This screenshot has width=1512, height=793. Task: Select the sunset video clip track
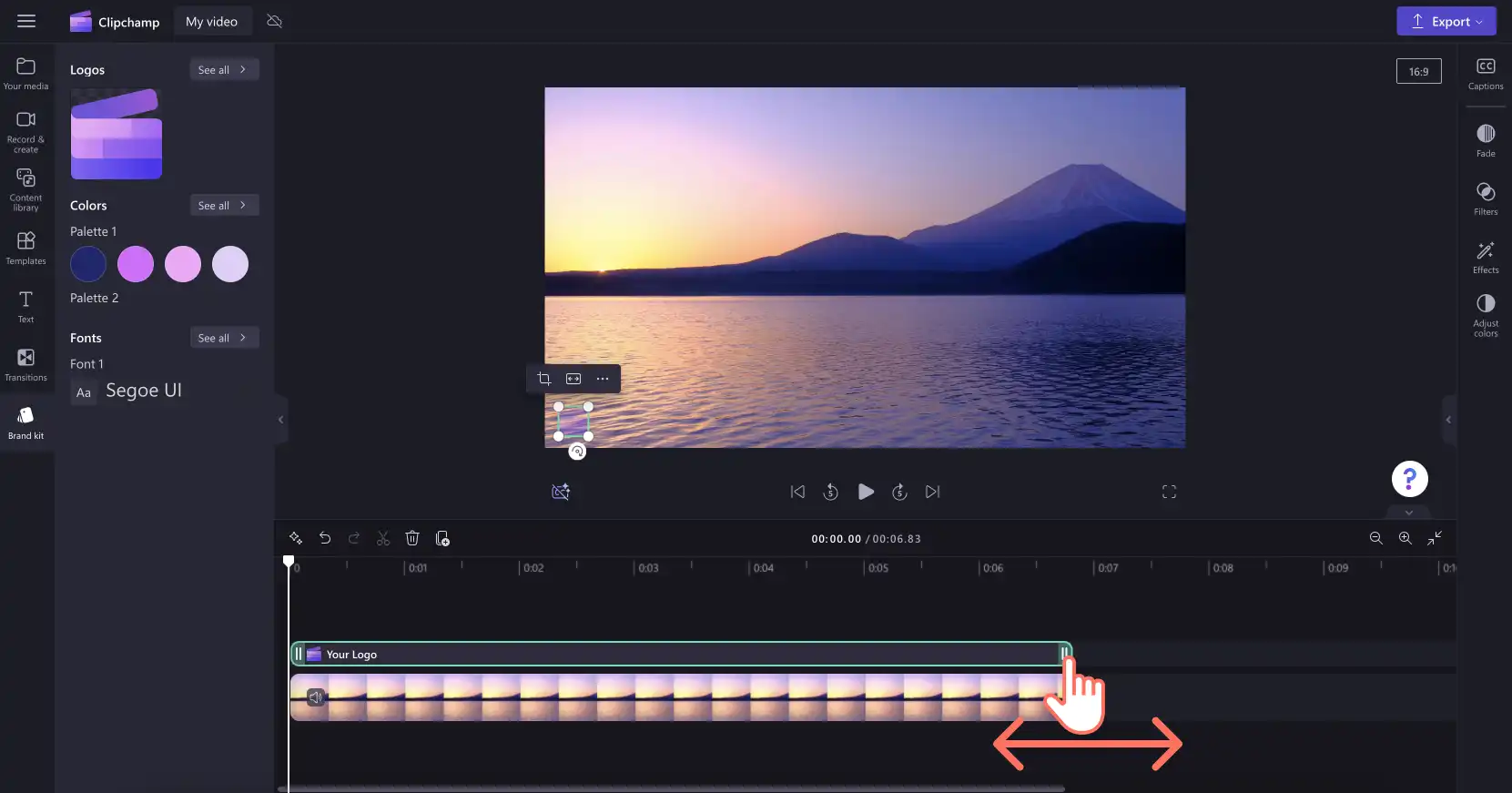pos(678,697)
